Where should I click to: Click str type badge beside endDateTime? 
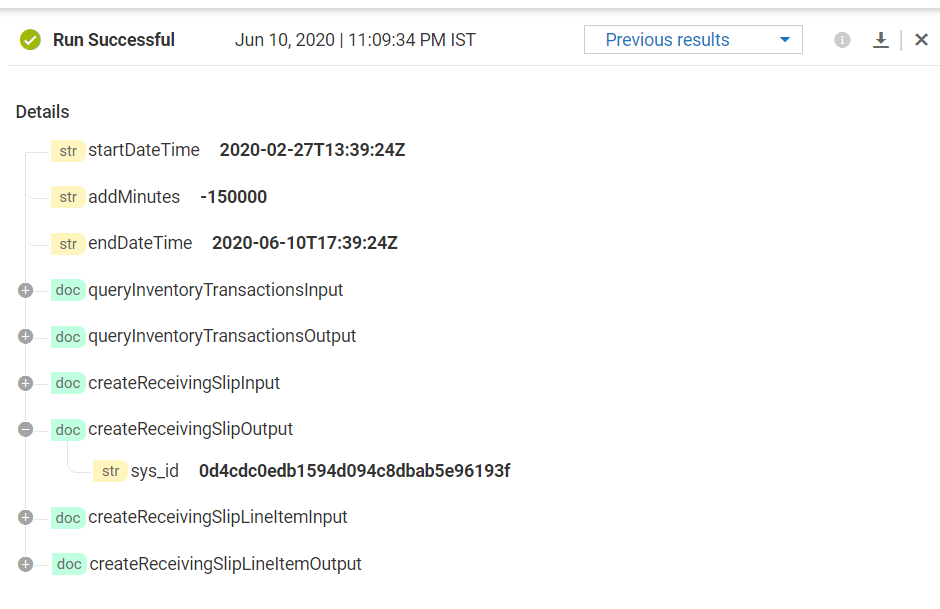point(68,243)
